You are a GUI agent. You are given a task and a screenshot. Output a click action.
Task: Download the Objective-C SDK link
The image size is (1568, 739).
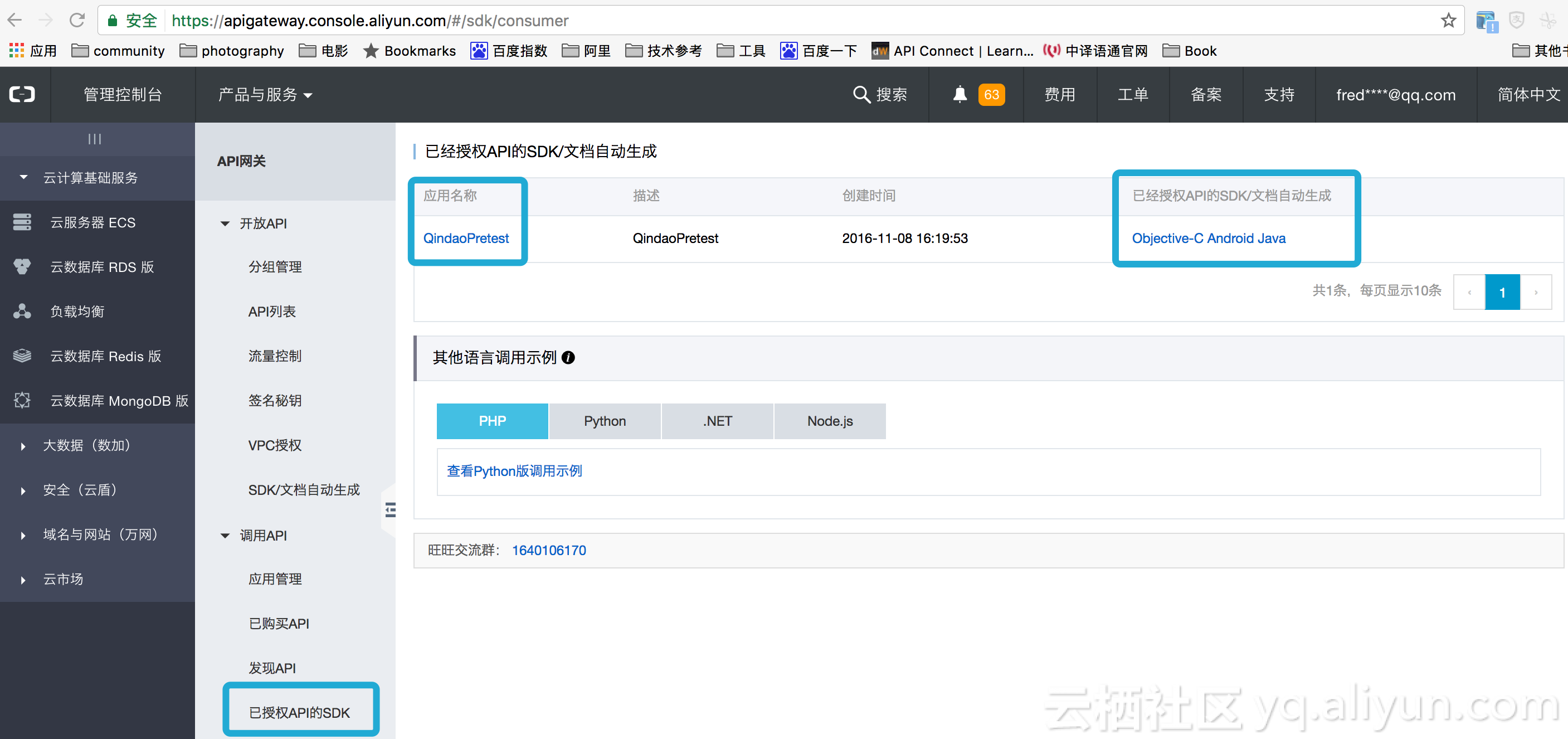pos(1167,238)
